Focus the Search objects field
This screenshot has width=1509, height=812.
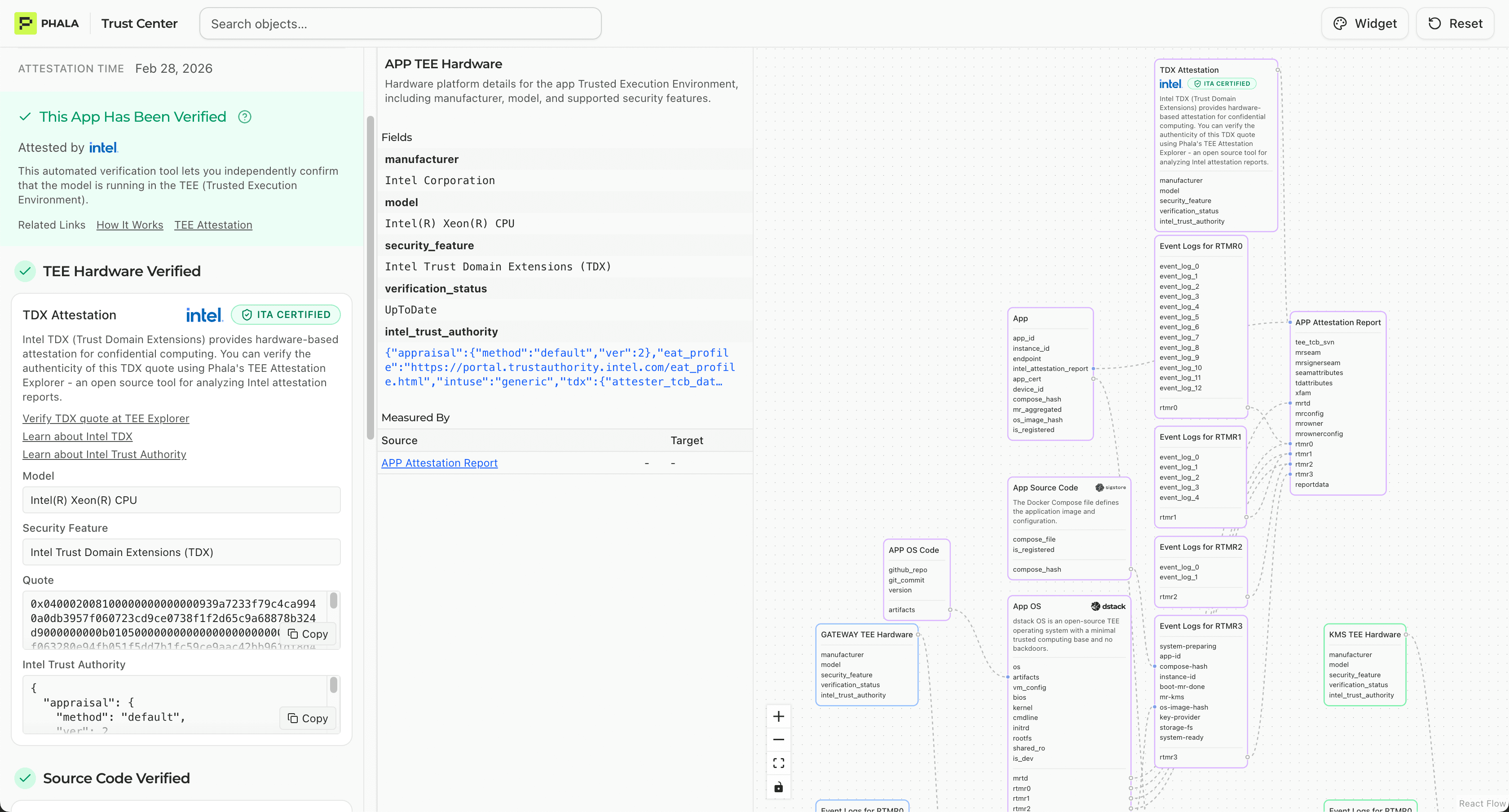pos(400,23)
